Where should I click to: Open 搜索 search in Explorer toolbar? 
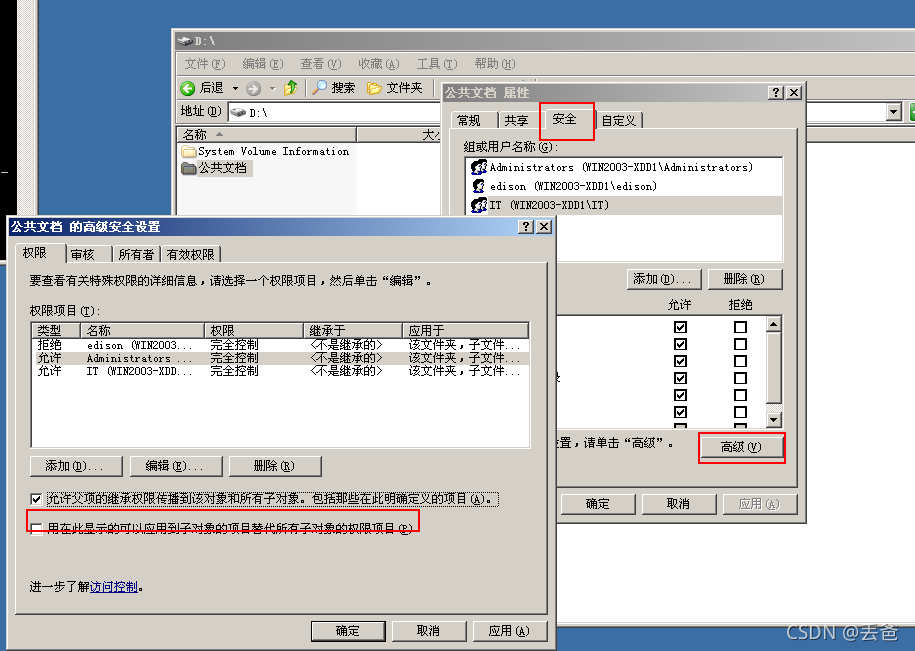point(334,88)
